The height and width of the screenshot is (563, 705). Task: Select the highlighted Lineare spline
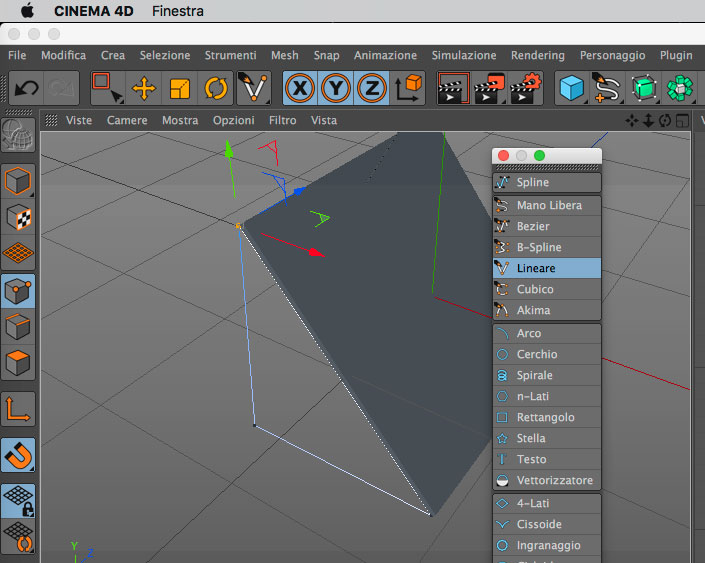pyautogui.click(x=547, y=268)
